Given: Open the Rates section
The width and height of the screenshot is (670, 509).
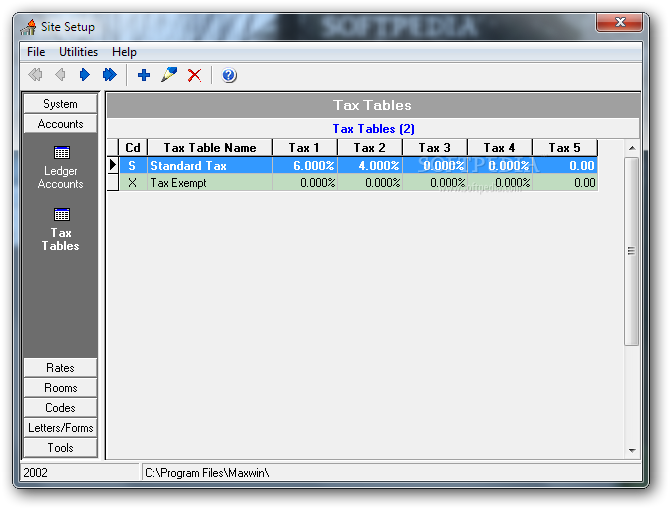Looking at the screenshot, I should (x=60, y=368).
